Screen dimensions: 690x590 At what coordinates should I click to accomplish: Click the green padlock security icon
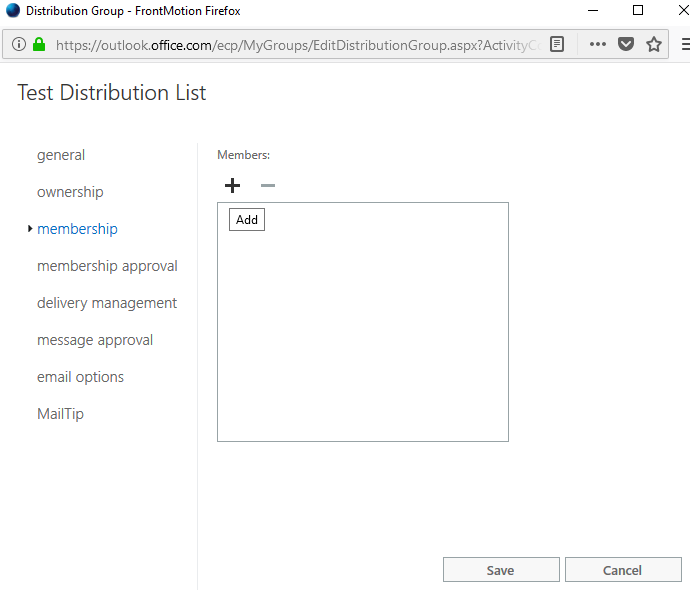click(39, 45)
